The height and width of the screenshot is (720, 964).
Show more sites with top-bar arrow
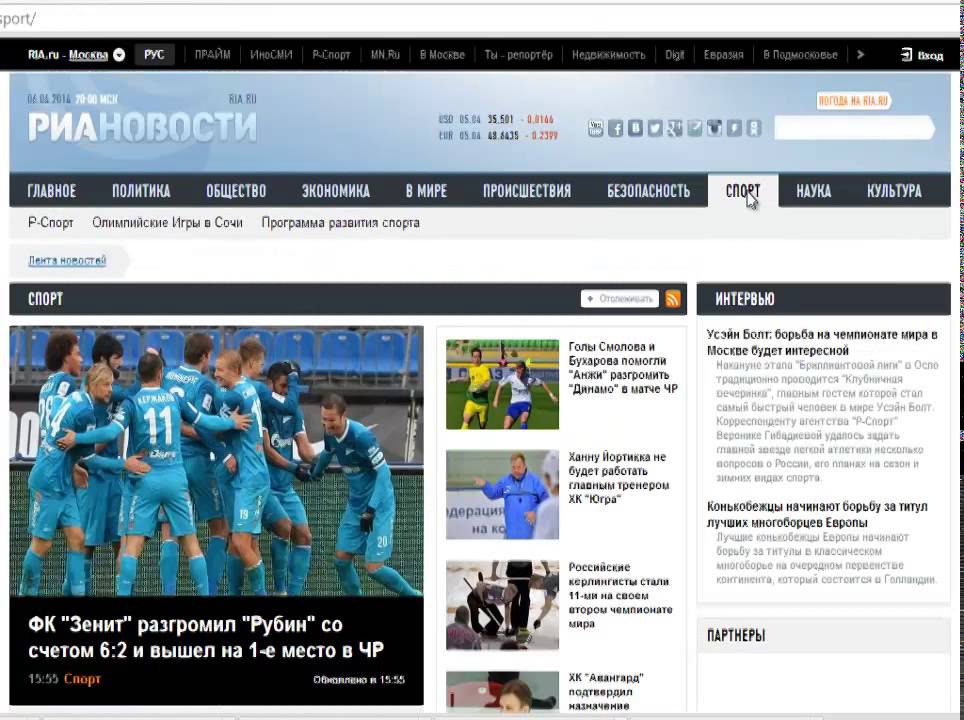coord(860,55)
